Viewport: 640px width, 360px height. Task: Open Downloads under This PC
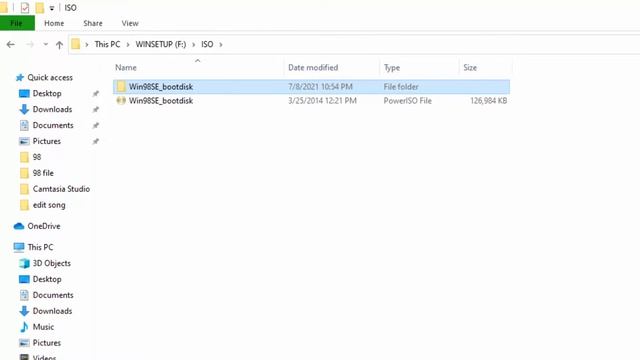[x=52, y=311]
